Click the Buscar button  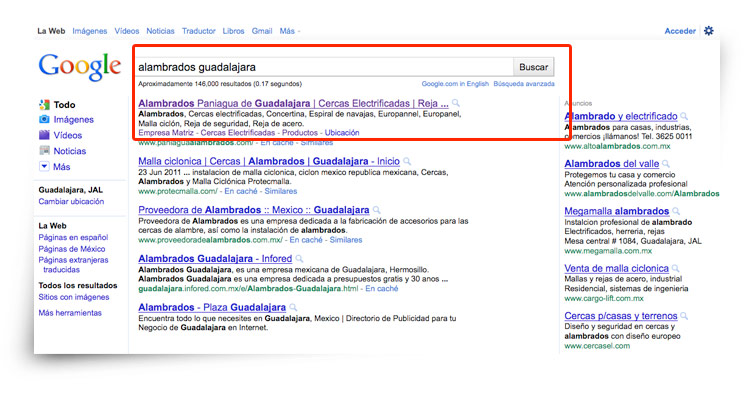[534, 67]
